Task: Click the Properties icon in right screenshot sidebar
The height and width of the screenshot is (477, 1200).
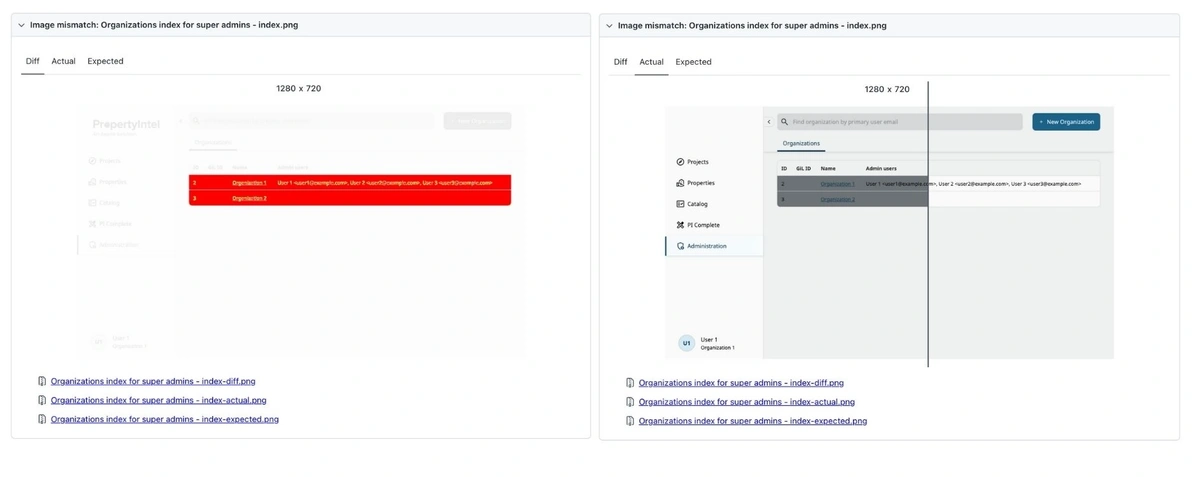Action: click(680, 183)
